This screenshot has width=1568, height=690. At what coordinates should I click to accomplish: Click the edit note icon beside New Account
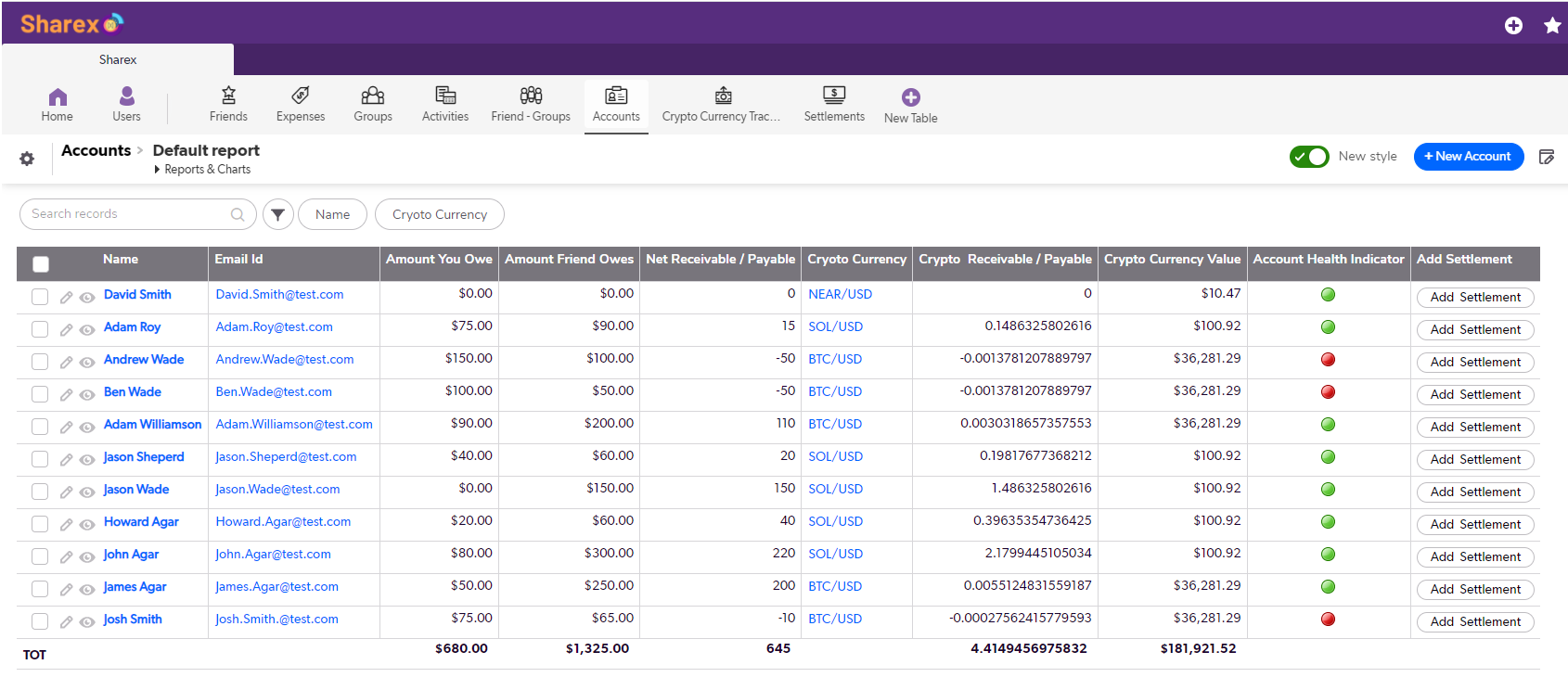(1547, 157)
